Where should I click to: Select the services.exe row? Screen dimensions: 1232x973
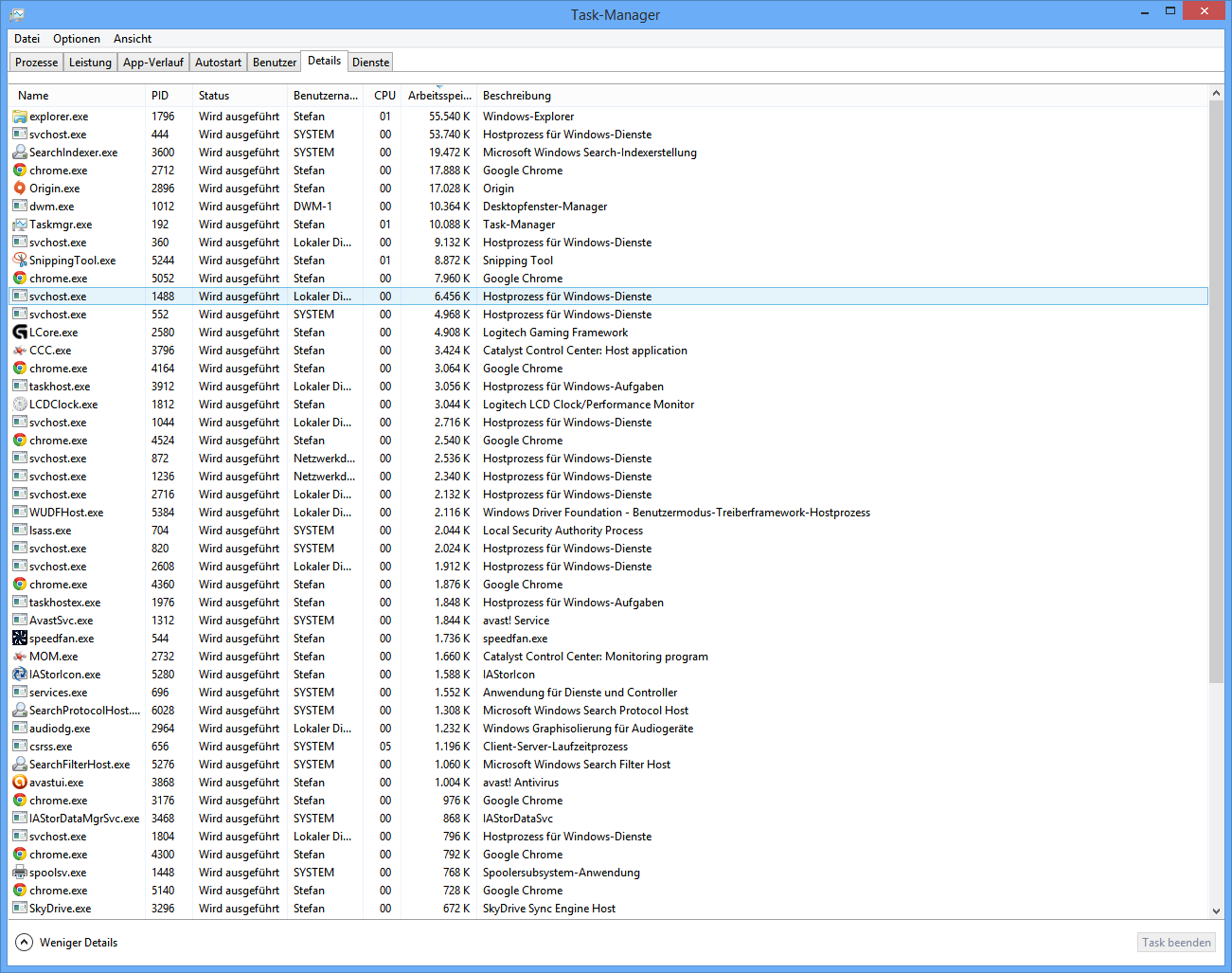tap(609, 693)
